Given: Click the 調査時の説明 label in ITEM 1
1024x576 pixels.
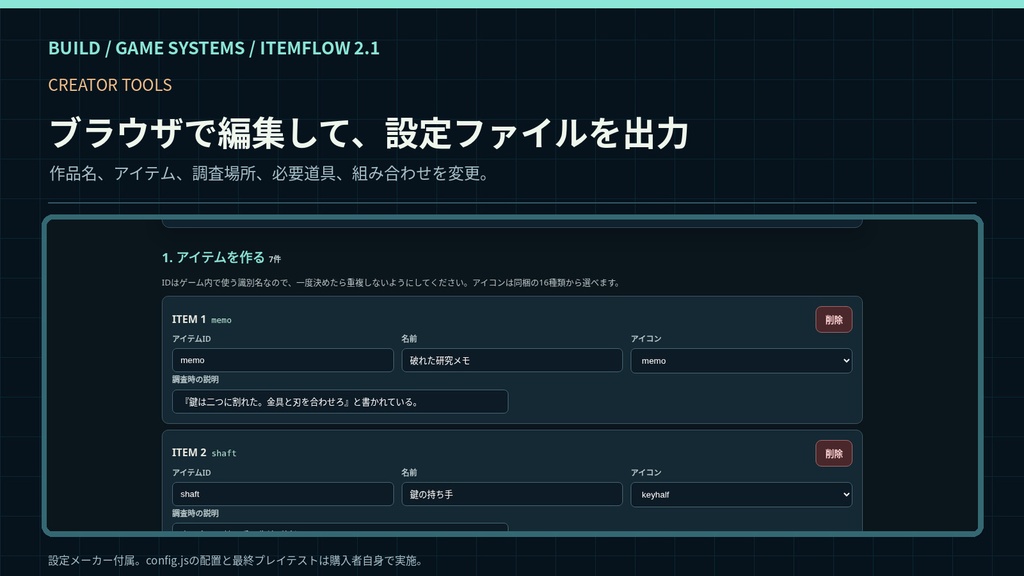Looking at the screenshot, I should click(195, 379).
